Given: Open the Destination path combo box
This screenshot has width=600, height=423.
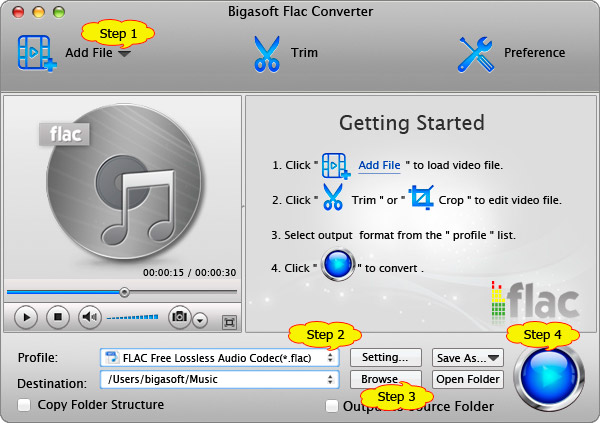Looking at the screenshot, I should click(220, 379).
